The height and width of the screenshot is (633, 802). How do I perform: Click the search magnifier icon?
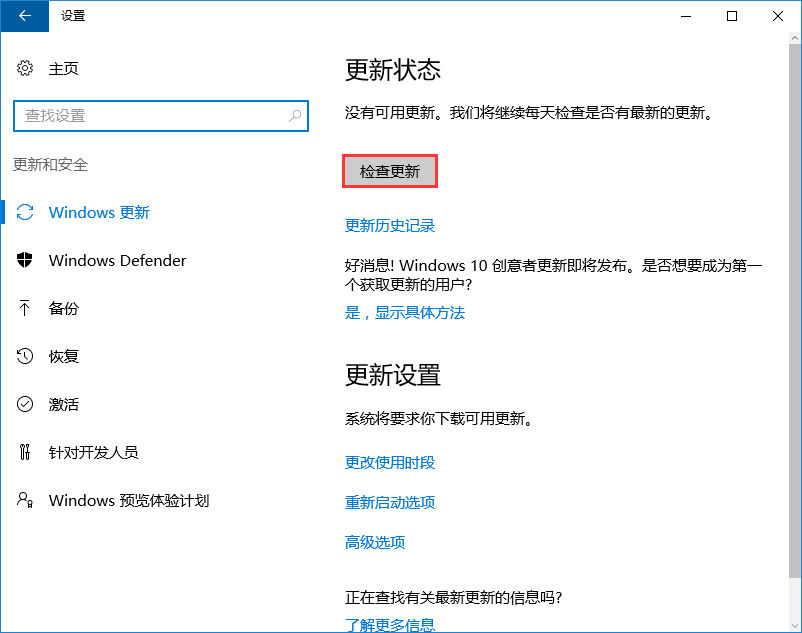[x=295, y=117]
